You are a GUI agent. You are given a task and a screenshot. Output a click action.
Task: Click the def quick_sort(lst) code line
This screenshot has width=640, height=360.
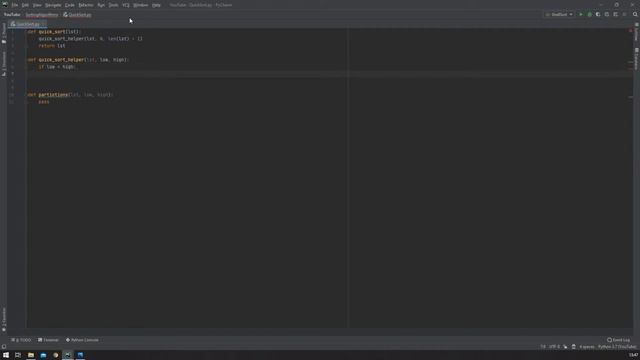pyautogui.click(x=54, y=32)
